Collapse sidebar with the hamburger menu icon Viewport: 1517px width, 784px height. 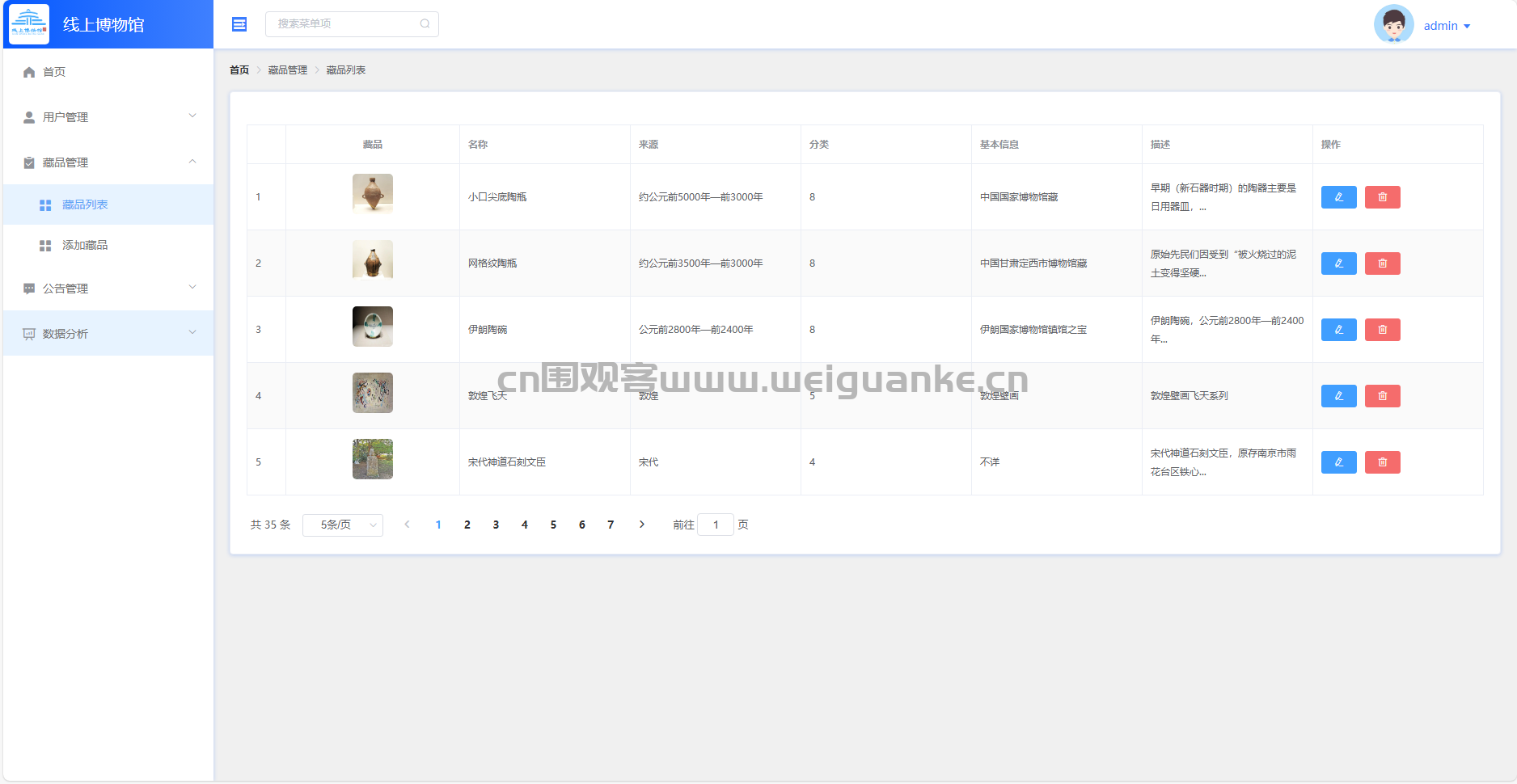(x=239, y=24)
